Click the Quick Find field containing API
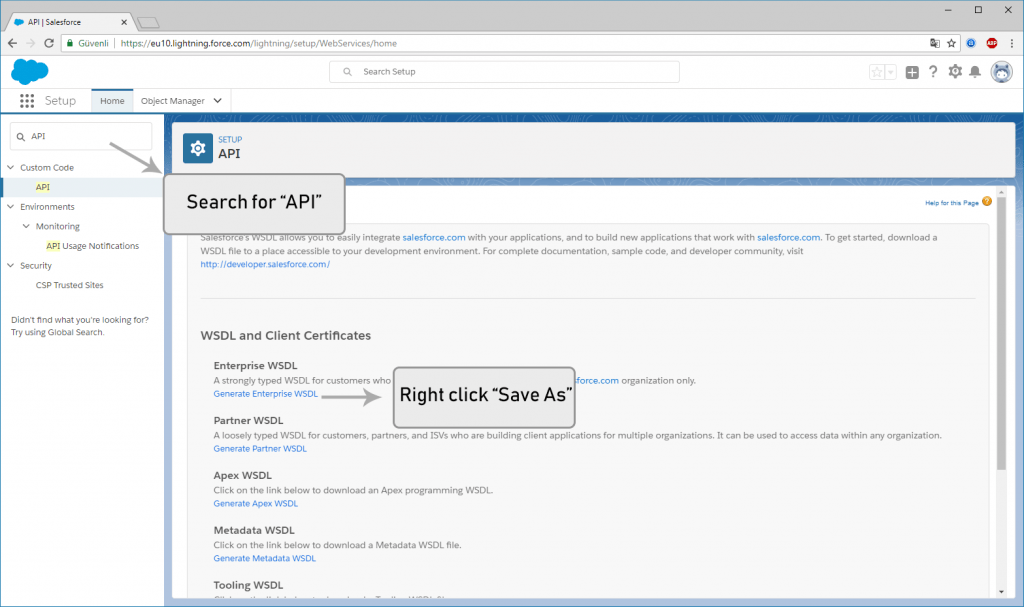The image size is (1024, 607). click(81, 137)
